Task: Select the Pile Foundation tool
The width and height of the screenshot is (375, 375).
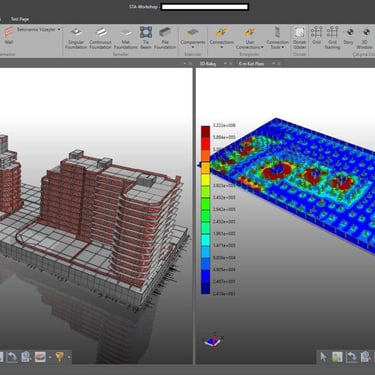Action: [x=165, y=39]
